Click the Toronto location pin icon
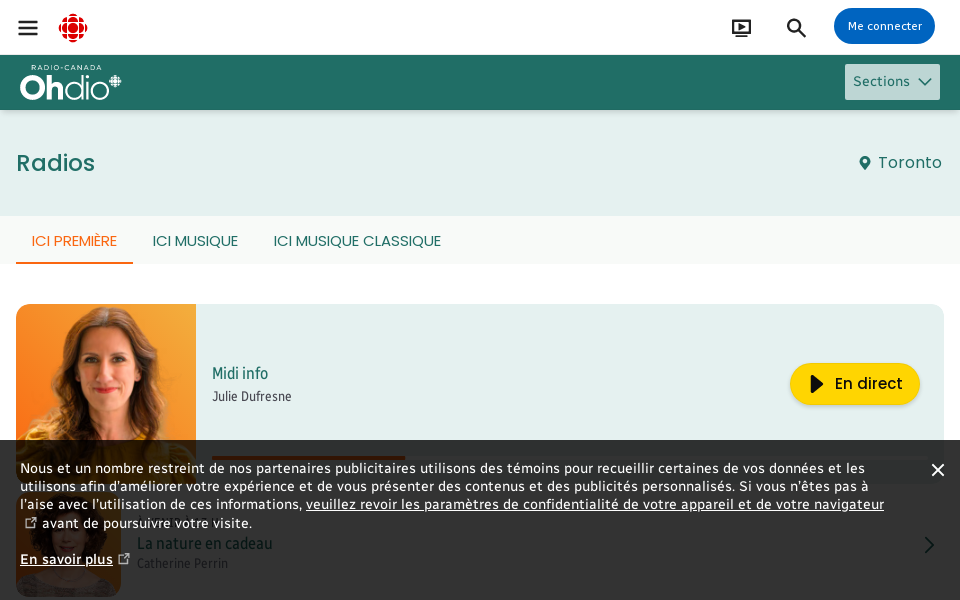Screen dimensions: 960x600 click(865, 163)
